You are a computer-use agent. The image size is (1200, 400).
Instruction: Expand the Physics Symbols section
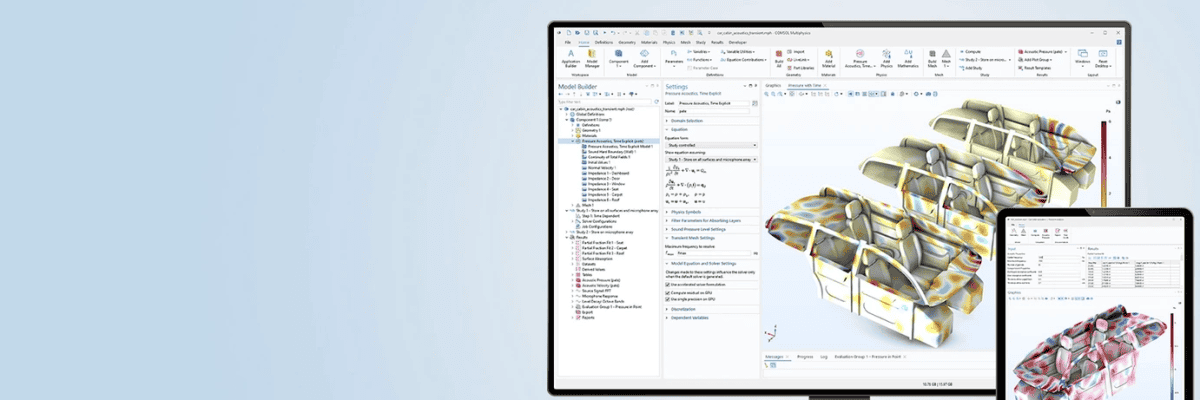[x=685, y=212]
